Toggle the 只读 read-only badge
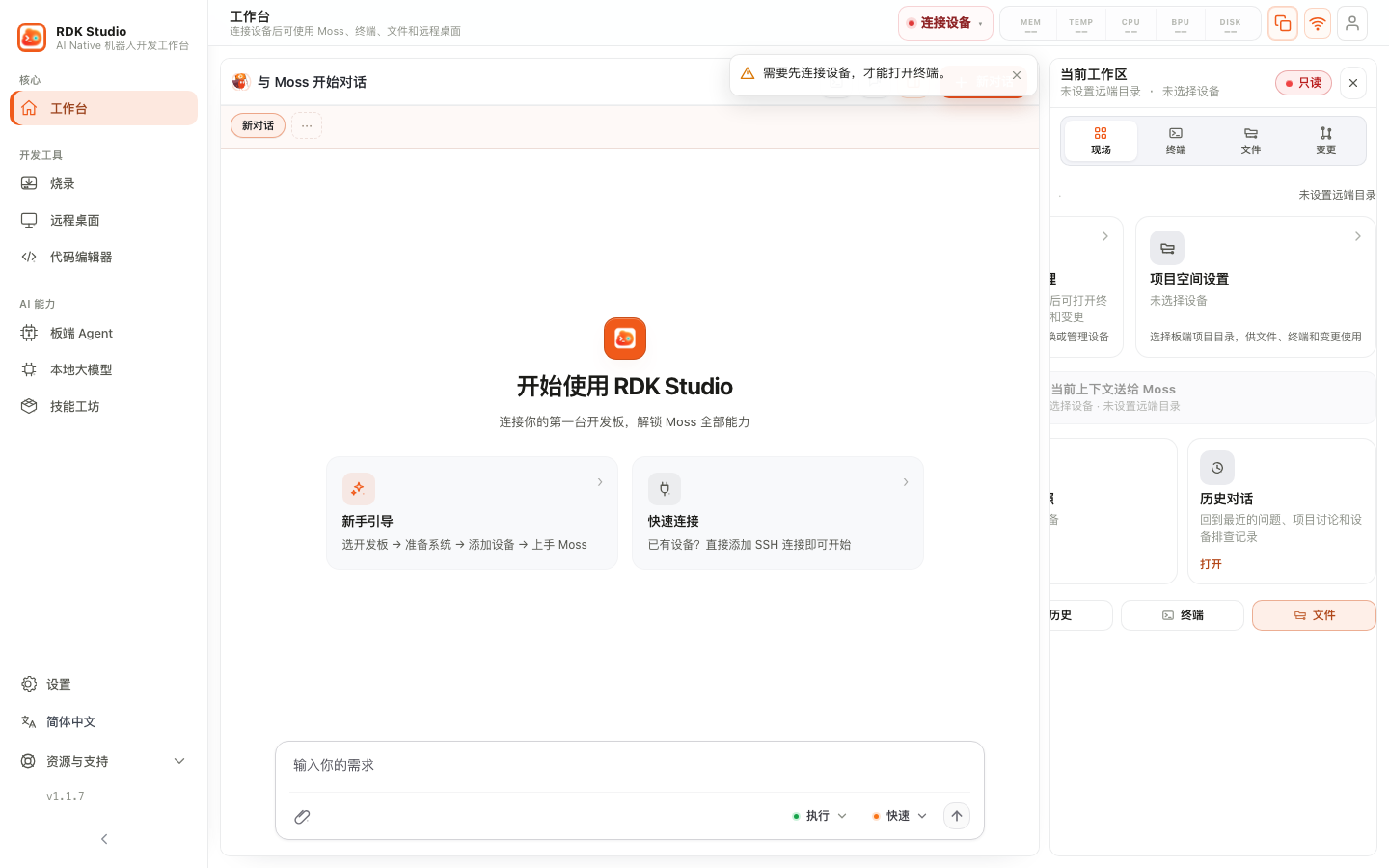The height and width of the screenshot is (868, 1389). tap(1303, 83)
